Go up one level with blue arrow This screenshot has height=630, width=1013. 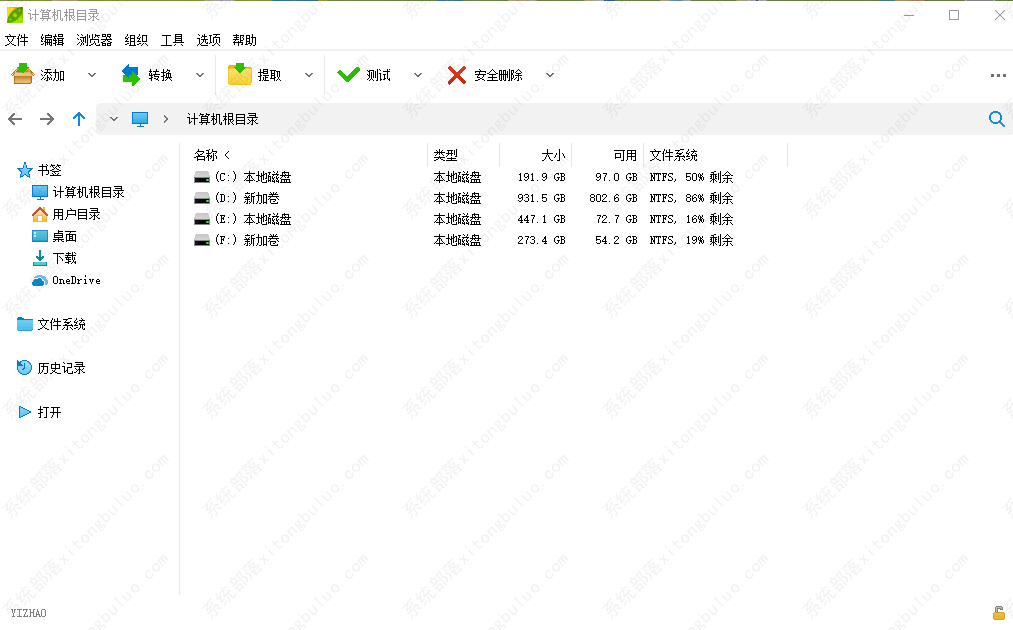[79, 119]
